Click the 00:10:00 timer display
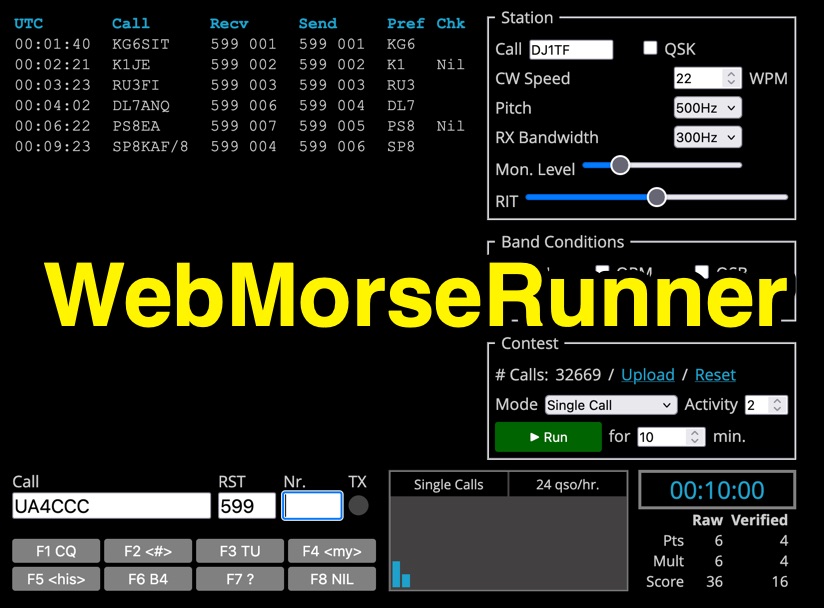The image size is (824, 608). 717,490
